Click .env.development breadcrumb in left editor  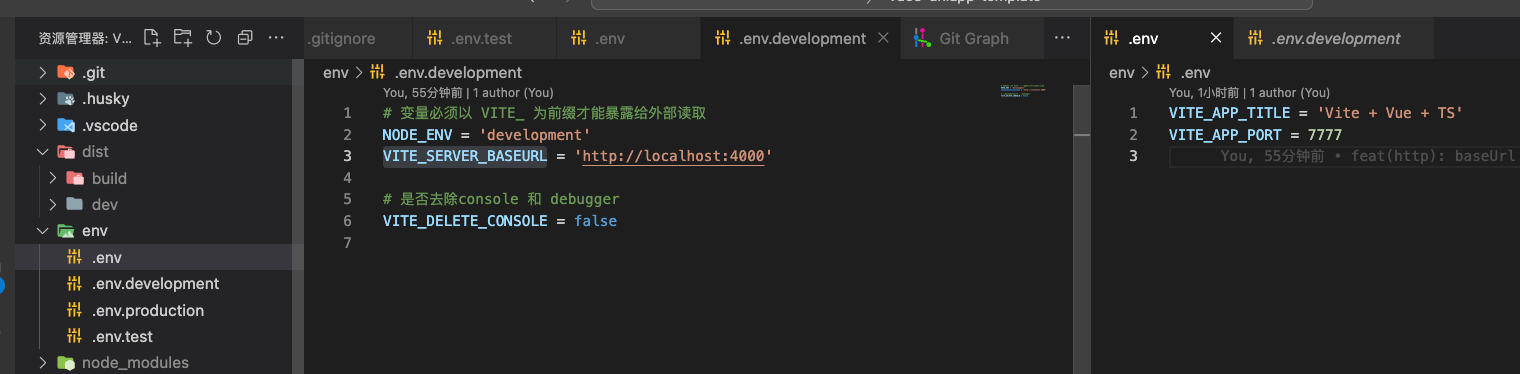pos(458,72)
